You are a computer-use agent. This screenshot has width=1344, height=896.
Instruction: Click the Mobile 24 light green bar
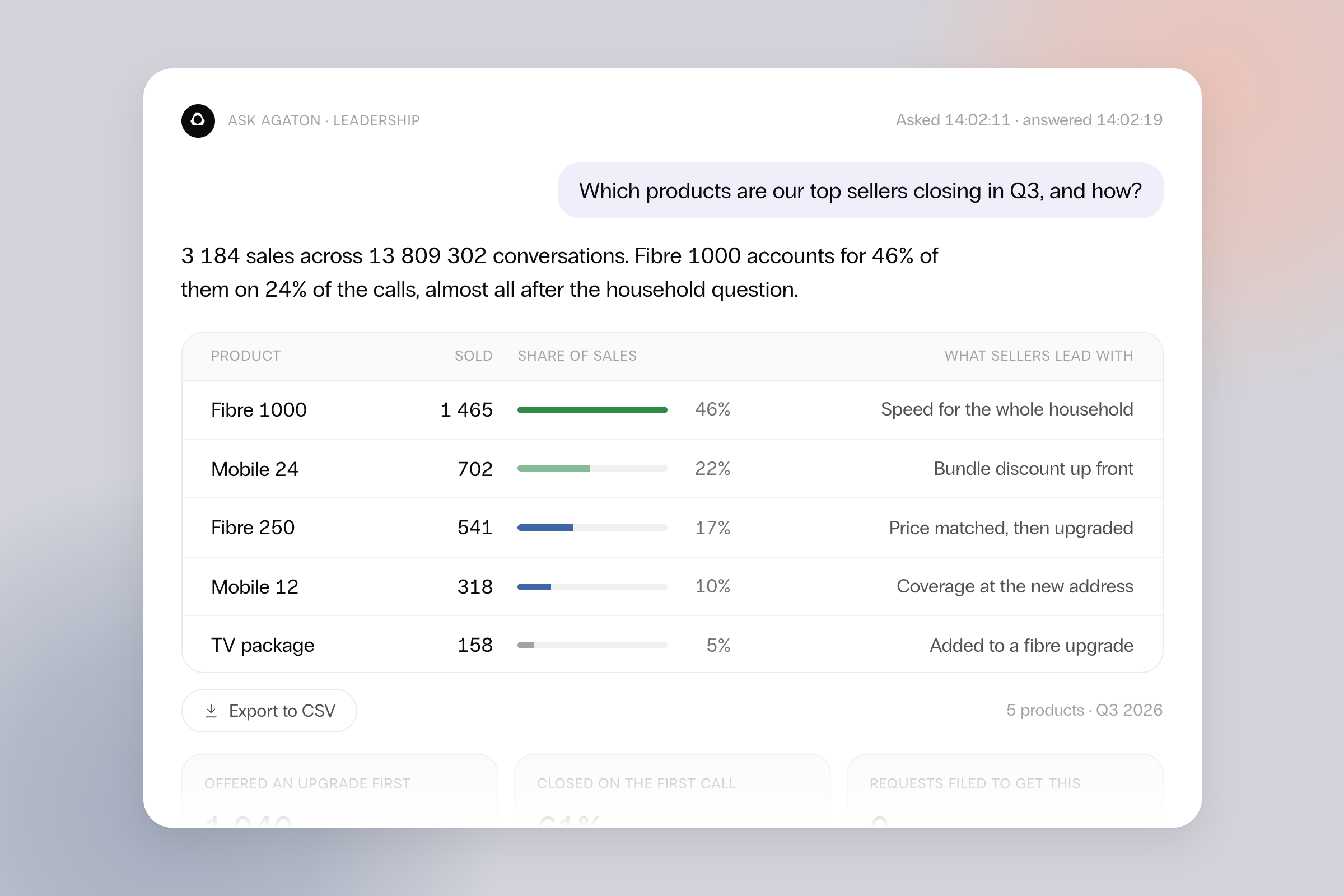pyautogui.click(x=553, y=469)
